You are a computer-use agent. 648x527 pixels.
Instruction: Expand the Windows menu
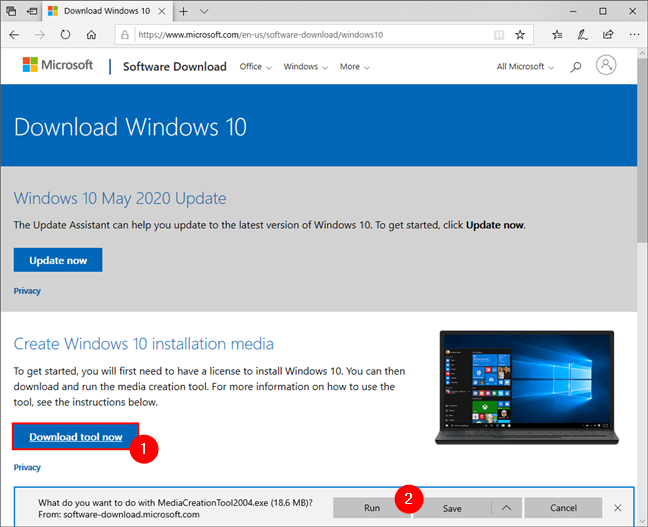coord(305,67)
